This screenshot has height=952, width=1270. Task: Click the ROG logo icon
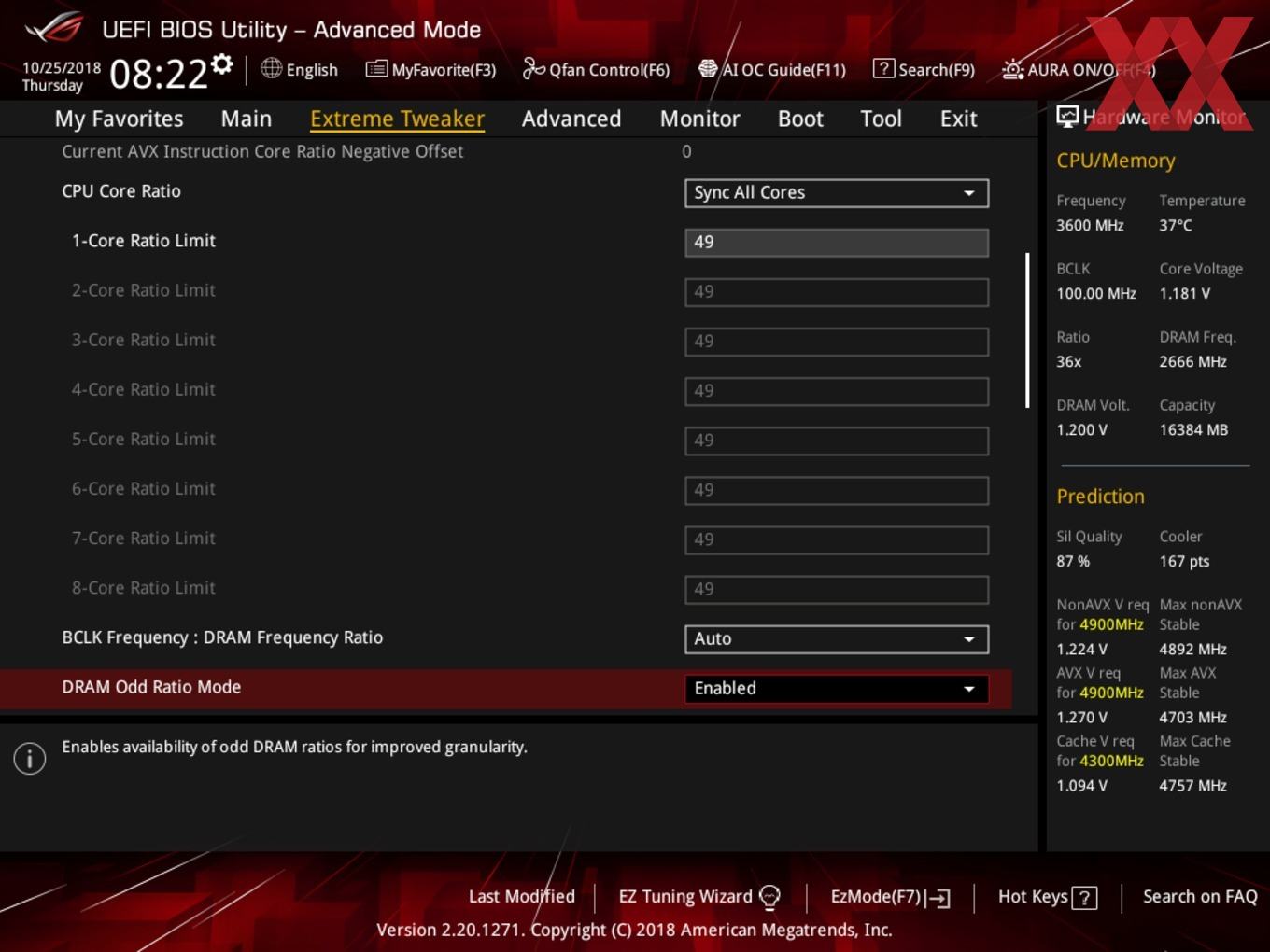53,28
